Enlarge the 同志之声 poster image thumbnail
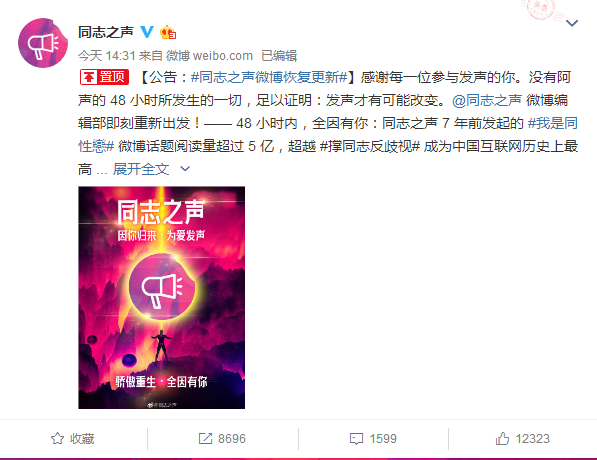597x460 pixels. pos(161,297)
